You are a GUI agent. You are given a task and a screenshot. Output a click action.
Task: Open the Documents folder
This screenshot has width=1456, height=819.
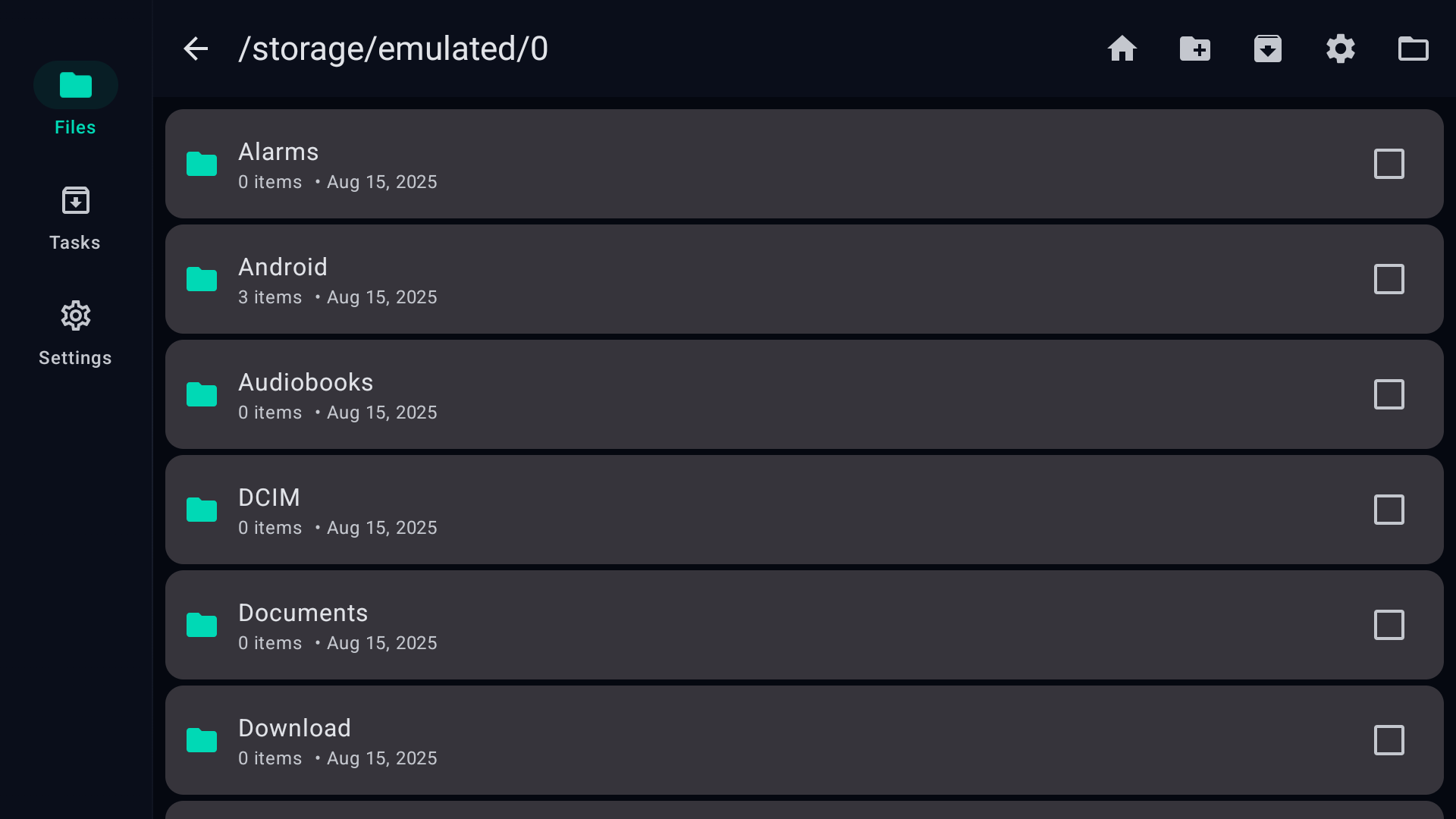tap(303, 613)
